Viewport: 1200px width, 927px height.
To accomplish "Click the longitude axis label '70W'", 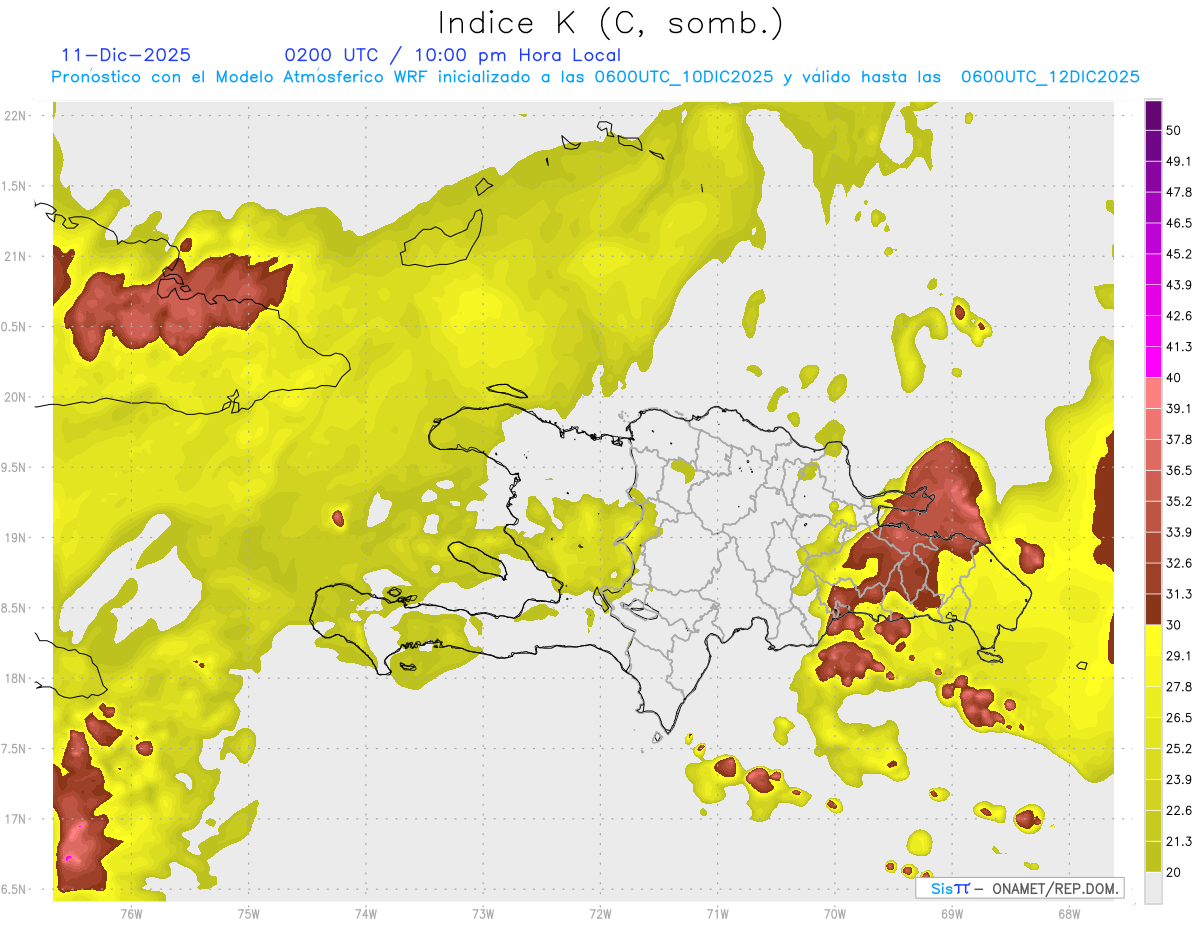I will click(x=835, y=913).
